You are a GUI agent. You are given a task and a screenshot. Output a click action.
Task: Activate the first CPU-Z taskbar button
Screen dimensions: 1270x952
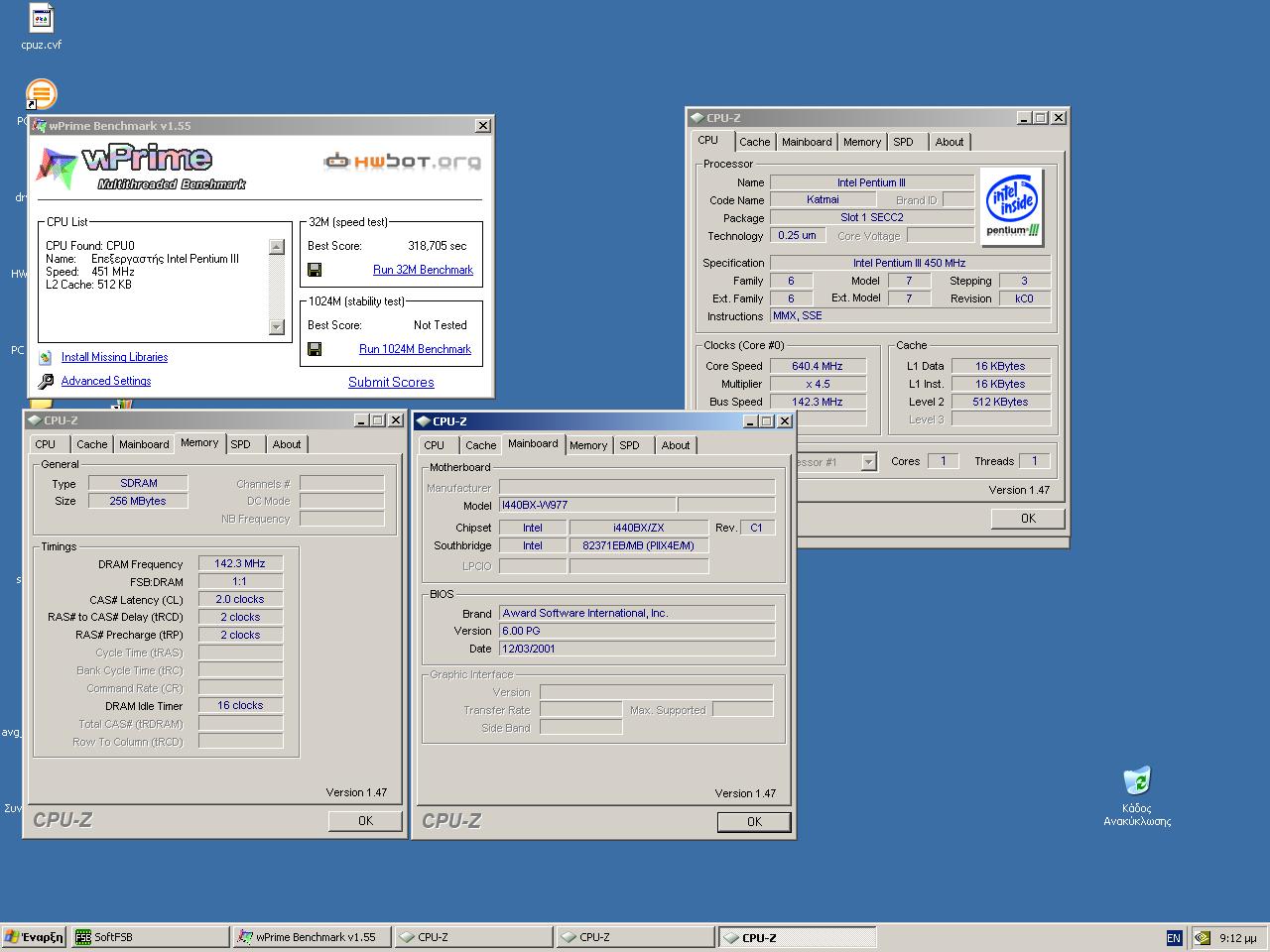tap(474, 937)
